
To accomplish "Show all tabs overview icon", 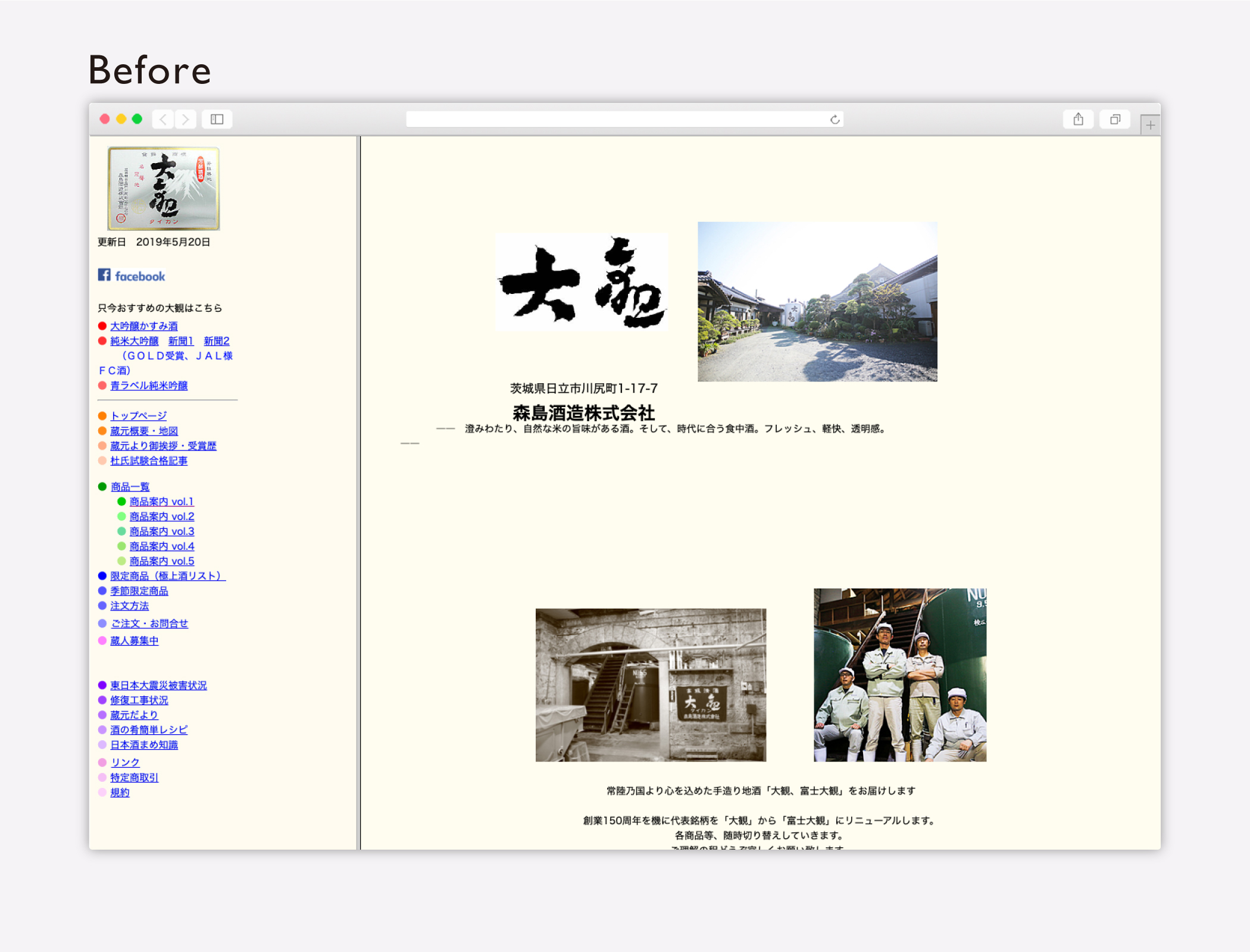I will coord(1115,120).
